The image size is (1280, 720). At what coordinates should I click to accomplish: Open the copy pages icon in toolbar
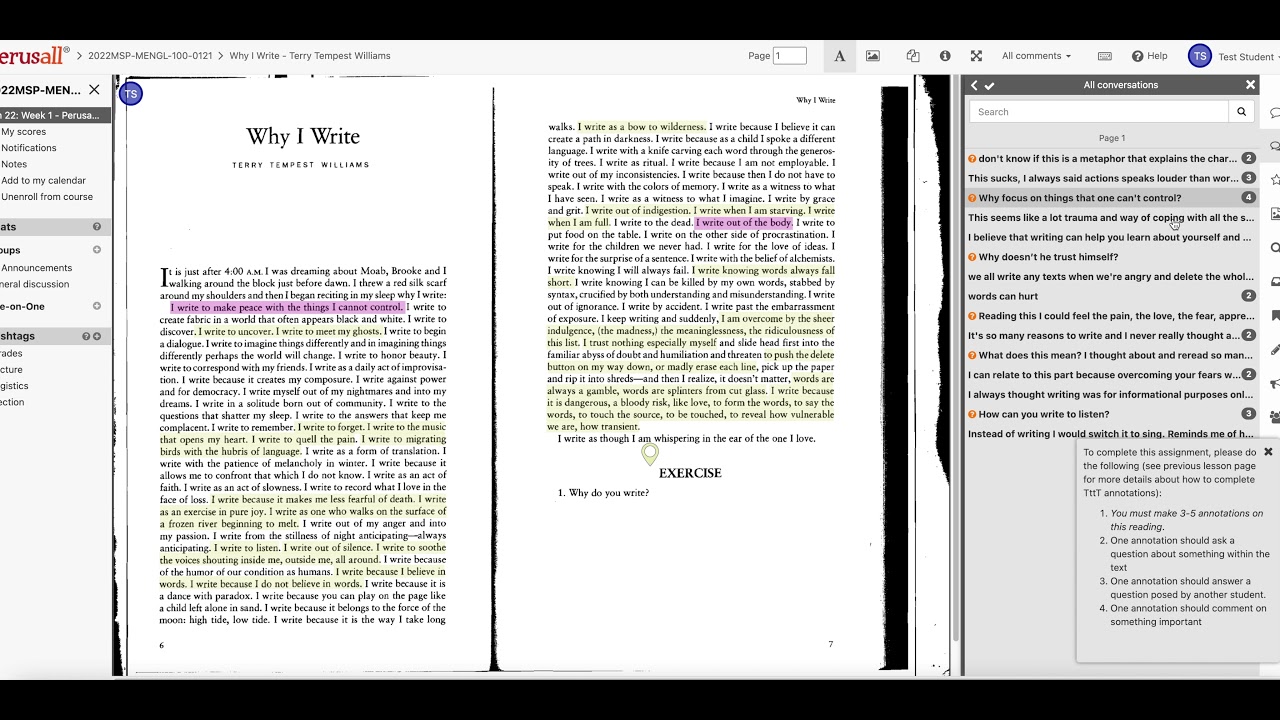[913, 56]
